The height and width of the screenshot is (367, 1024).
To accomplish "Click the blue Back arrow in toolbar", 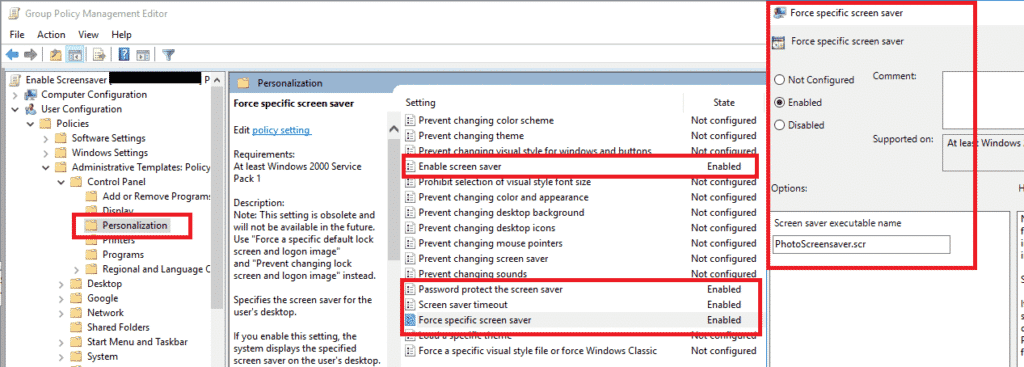I will [12, 55].
